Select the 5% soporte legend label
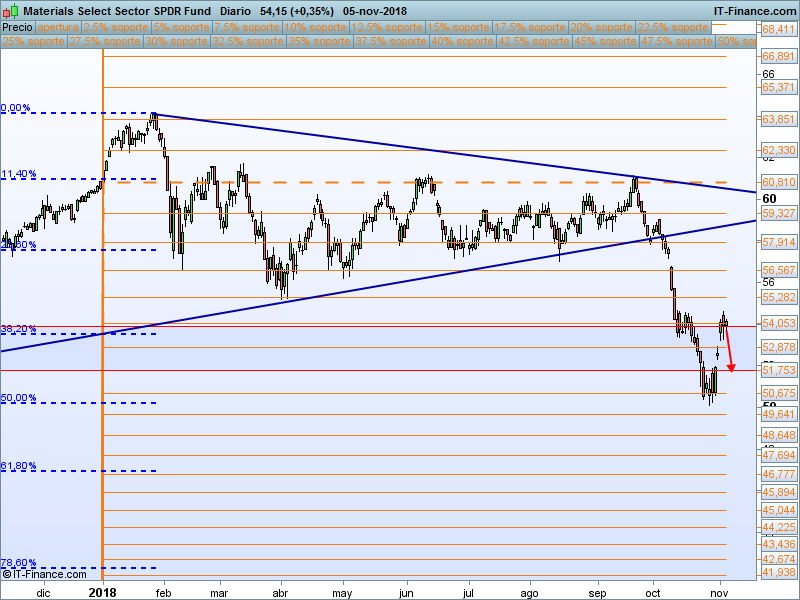 [181, 27]
